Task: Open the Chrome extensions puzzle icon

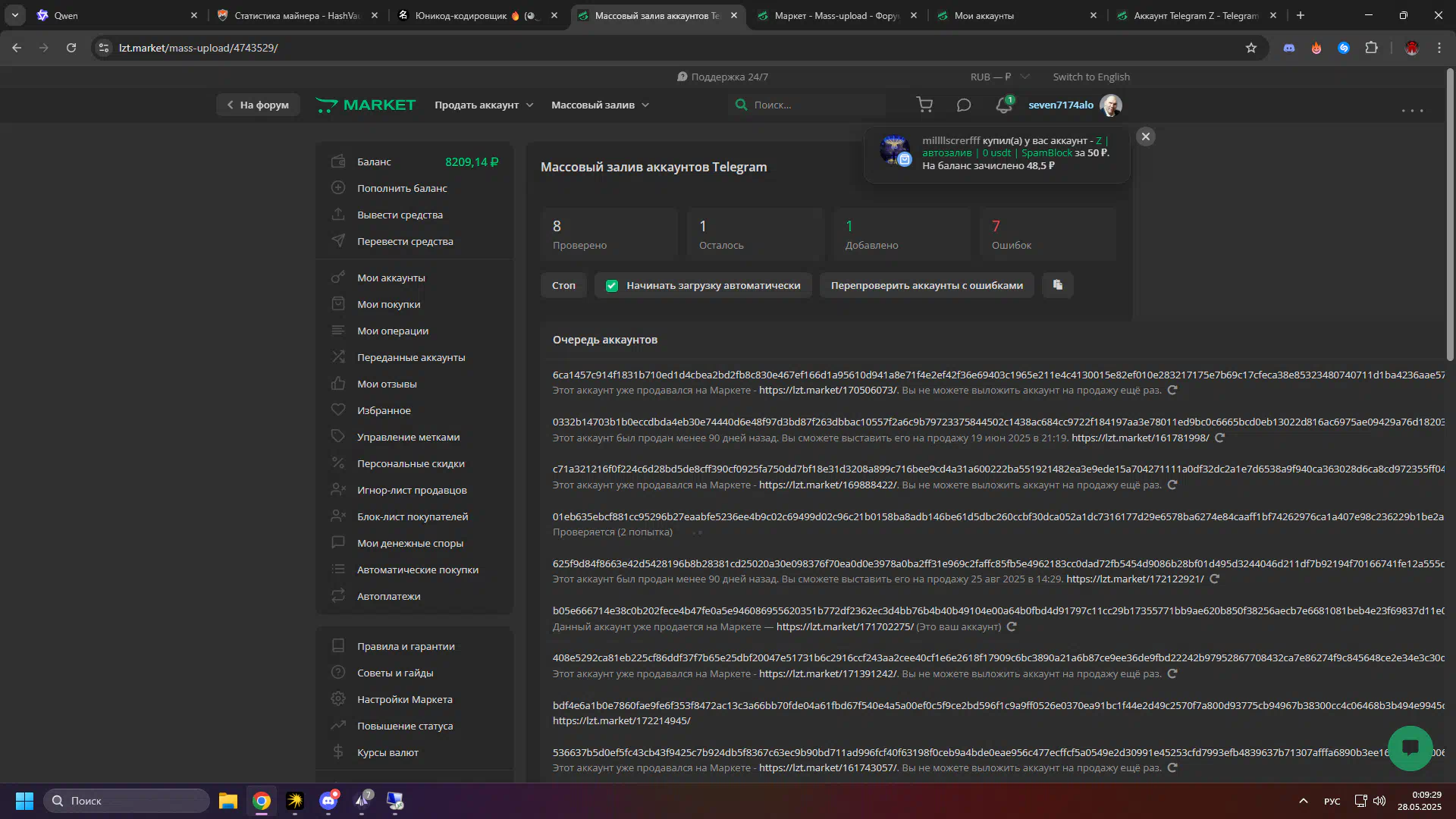Action: [1371, 48]
